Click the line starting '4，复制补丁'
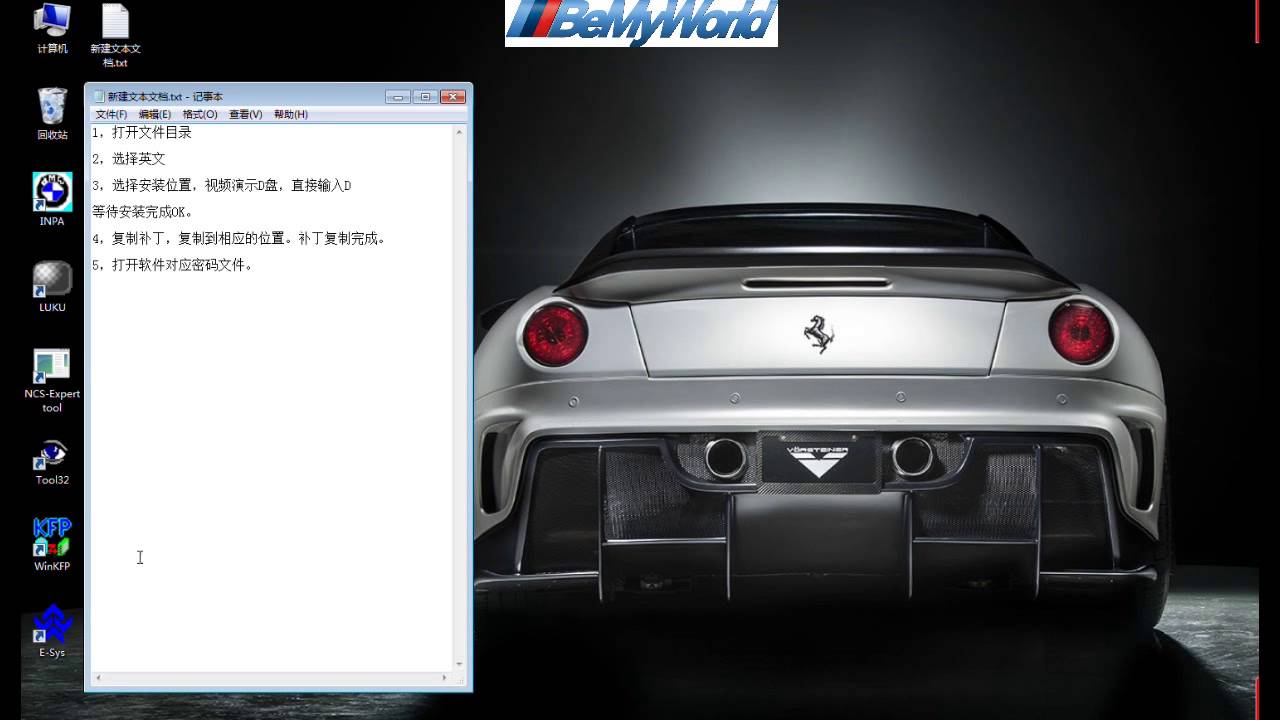Image resolution: width=1280 pixels, height=720 pixels. (238, 239)
